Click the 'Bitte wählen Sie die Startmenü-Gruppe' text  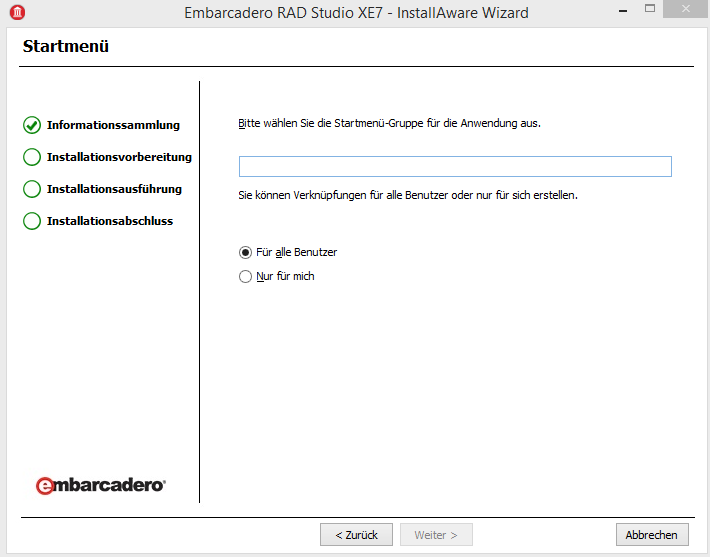click(389, 123)
